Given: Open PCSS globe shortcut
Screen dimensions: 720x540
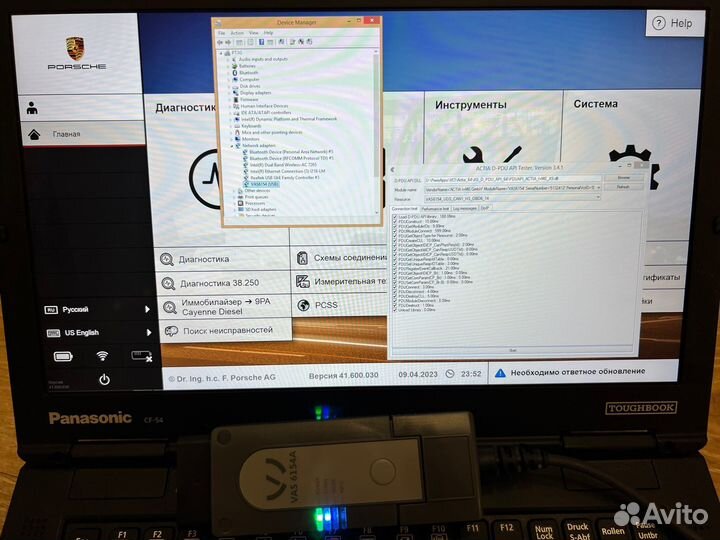Looking at the screenshot, I should (326, 305).
